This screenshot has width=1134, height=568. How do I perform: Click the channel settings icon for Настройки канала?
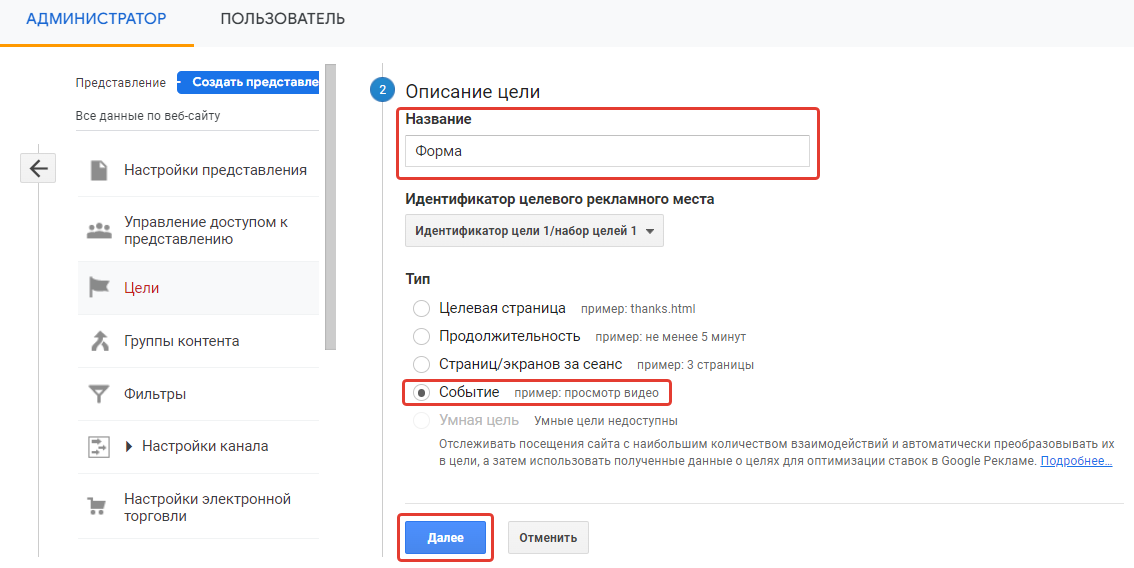[x=98, y=446]
